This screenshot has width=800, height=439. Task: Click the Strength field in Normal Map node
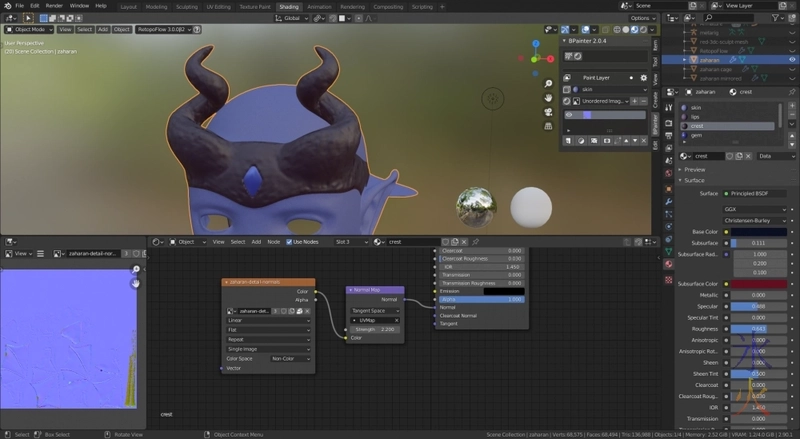point(375,328)
